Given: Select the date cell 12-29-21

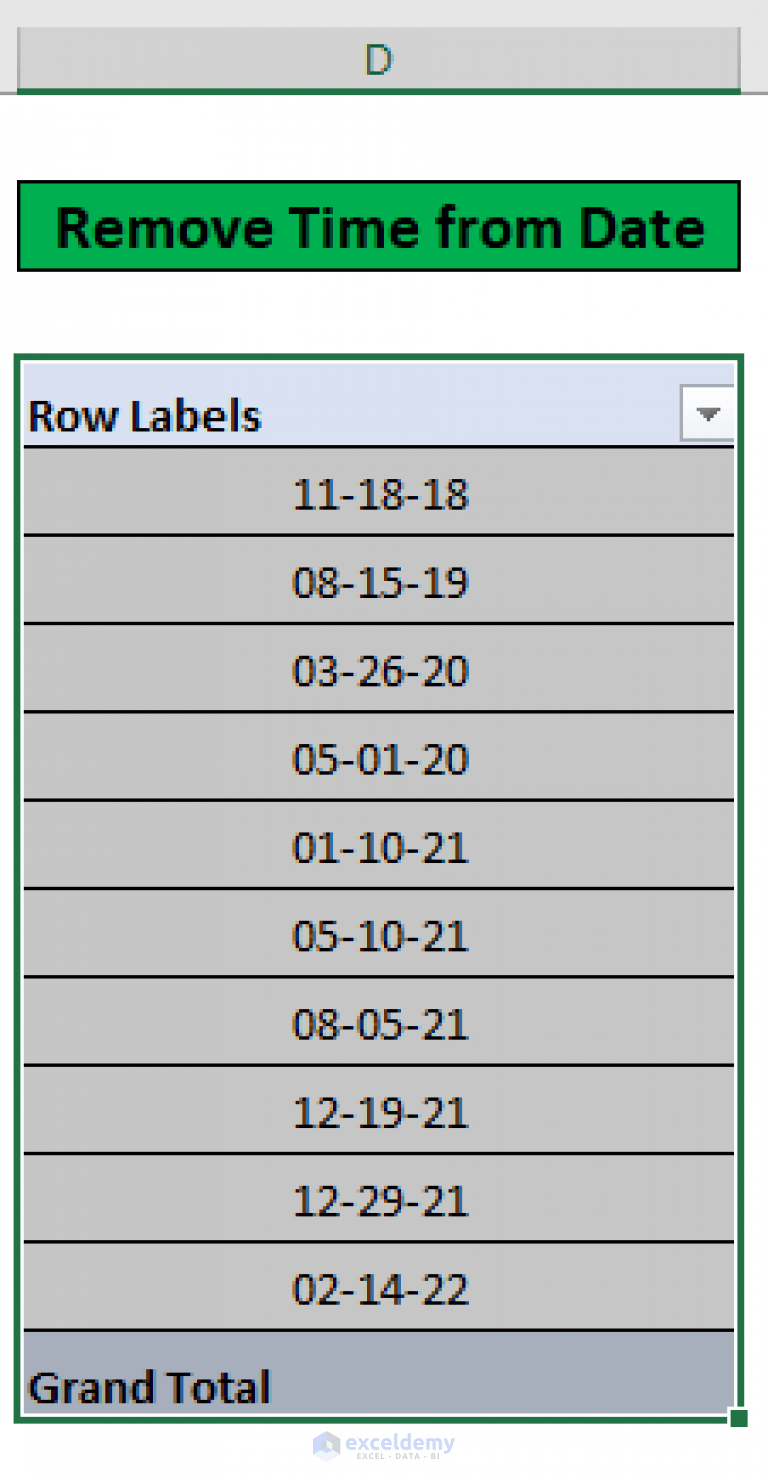Looking at the screenshot, I should pyautogui.click(x=380, y=1199).
